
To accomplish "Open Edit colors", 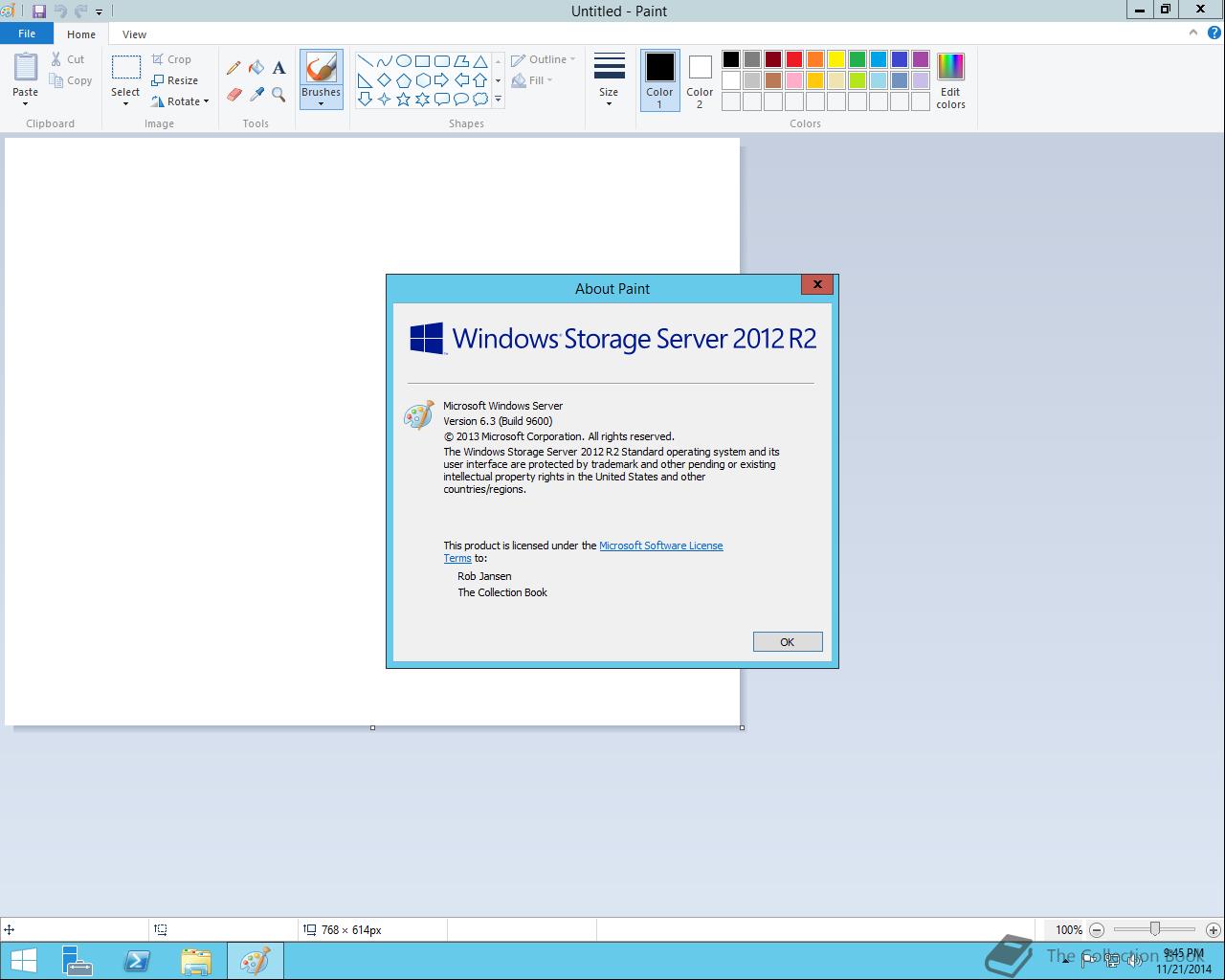I will [x=950, y=80].
